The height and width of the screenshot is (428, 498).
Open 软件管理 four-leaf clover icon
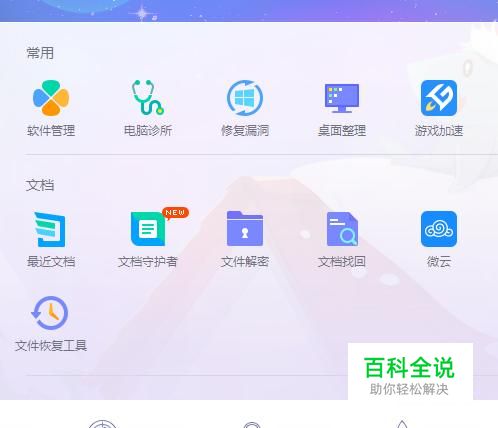pos(51,98)
